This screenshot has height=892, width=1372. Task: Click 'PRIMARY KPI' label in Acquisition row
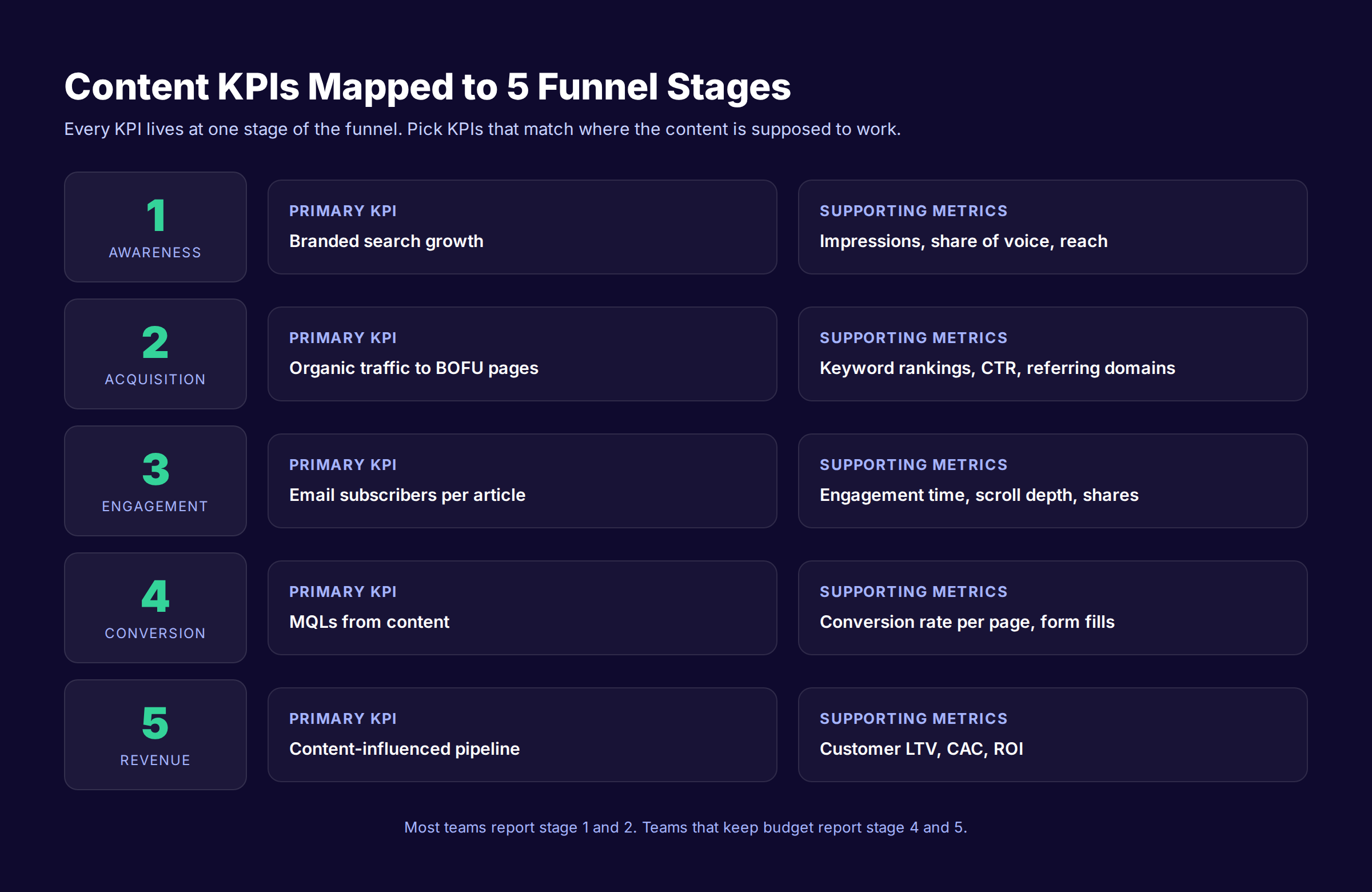[342, 338]
